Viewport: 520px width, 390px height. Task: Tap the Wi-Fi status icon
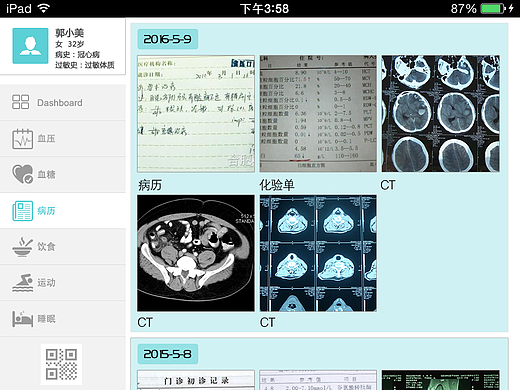click(x=44, y=8)
